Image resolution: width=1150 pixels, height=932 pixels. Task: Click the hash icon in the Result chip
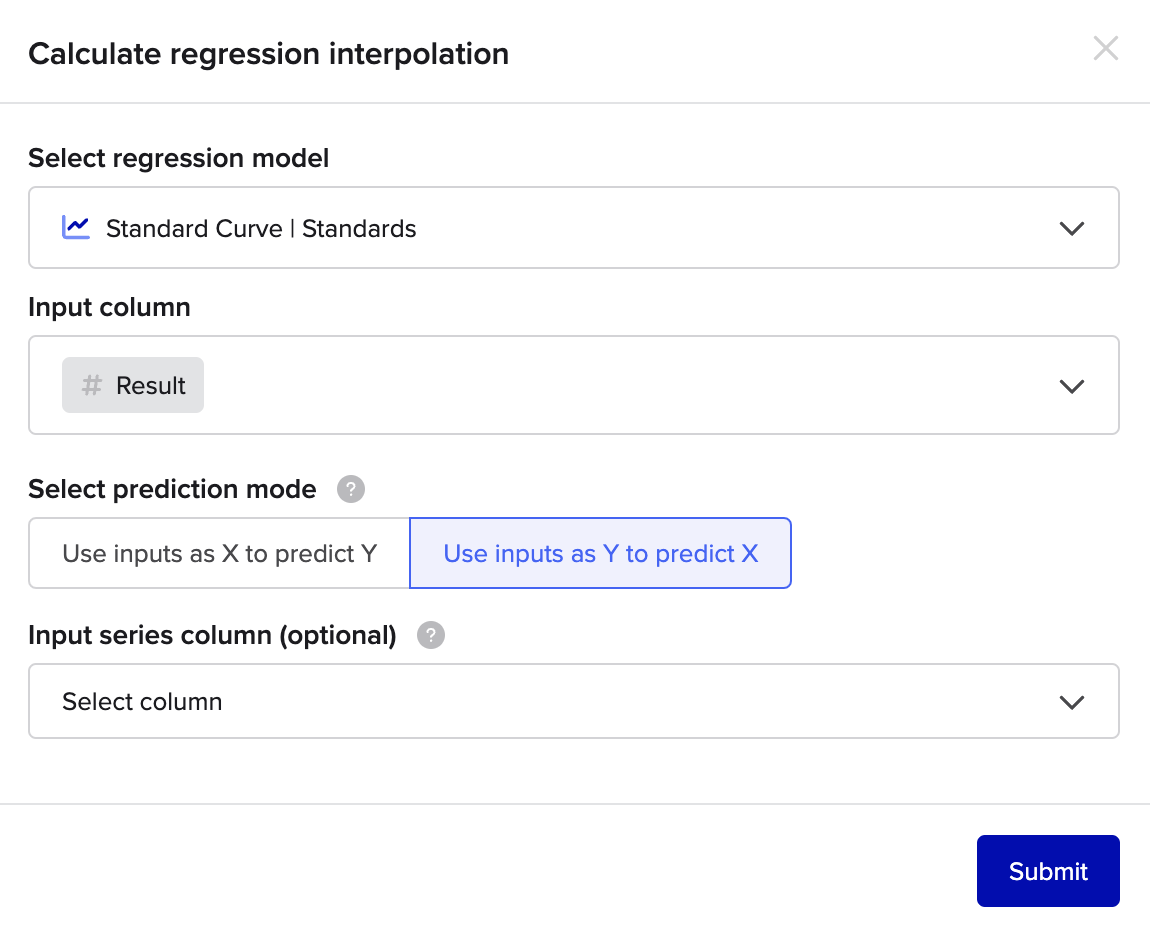coord(92,385)
